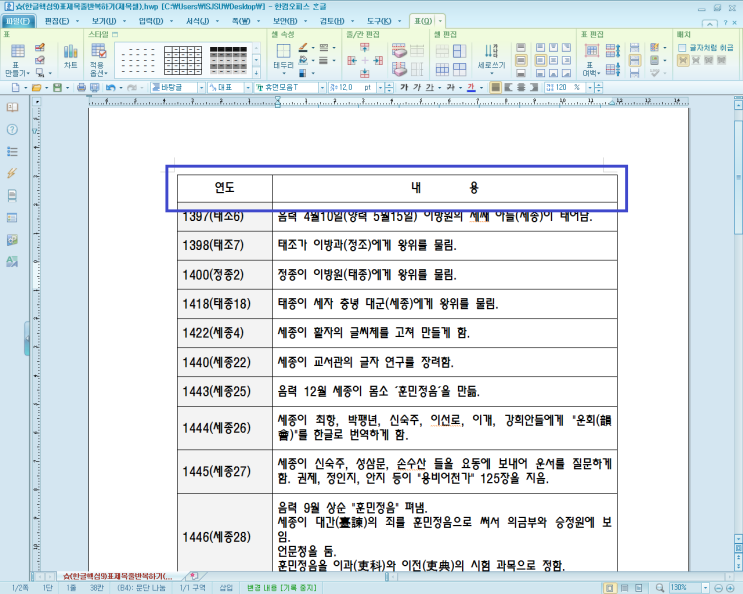The height and width of the screenshot is (594, 743).
Task: Click the insert row below icon
Action: click(x=364, y=73)
